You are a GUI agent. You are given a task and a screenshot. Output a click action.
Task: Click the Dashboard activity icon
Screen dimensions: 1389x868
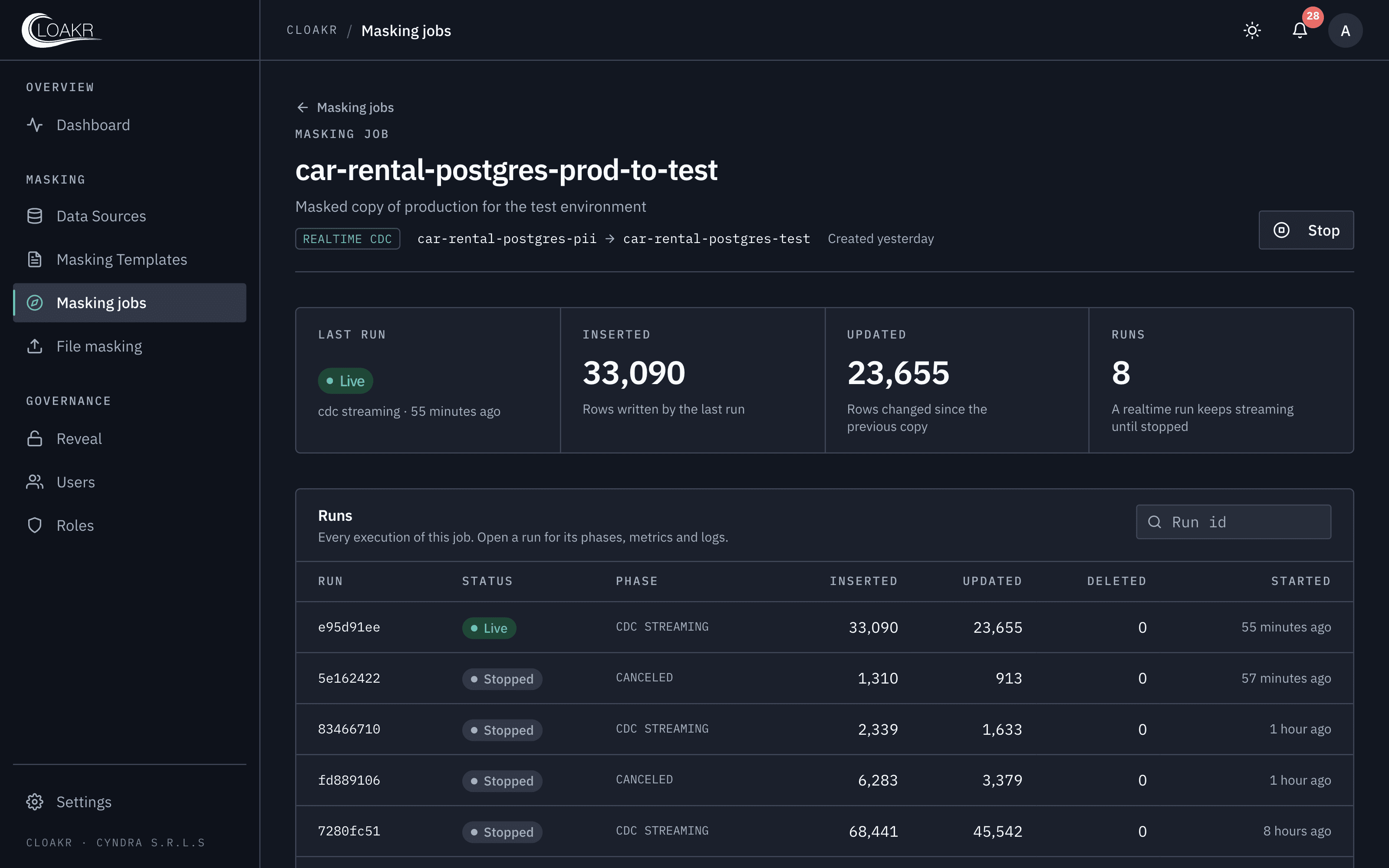[35, 125]
